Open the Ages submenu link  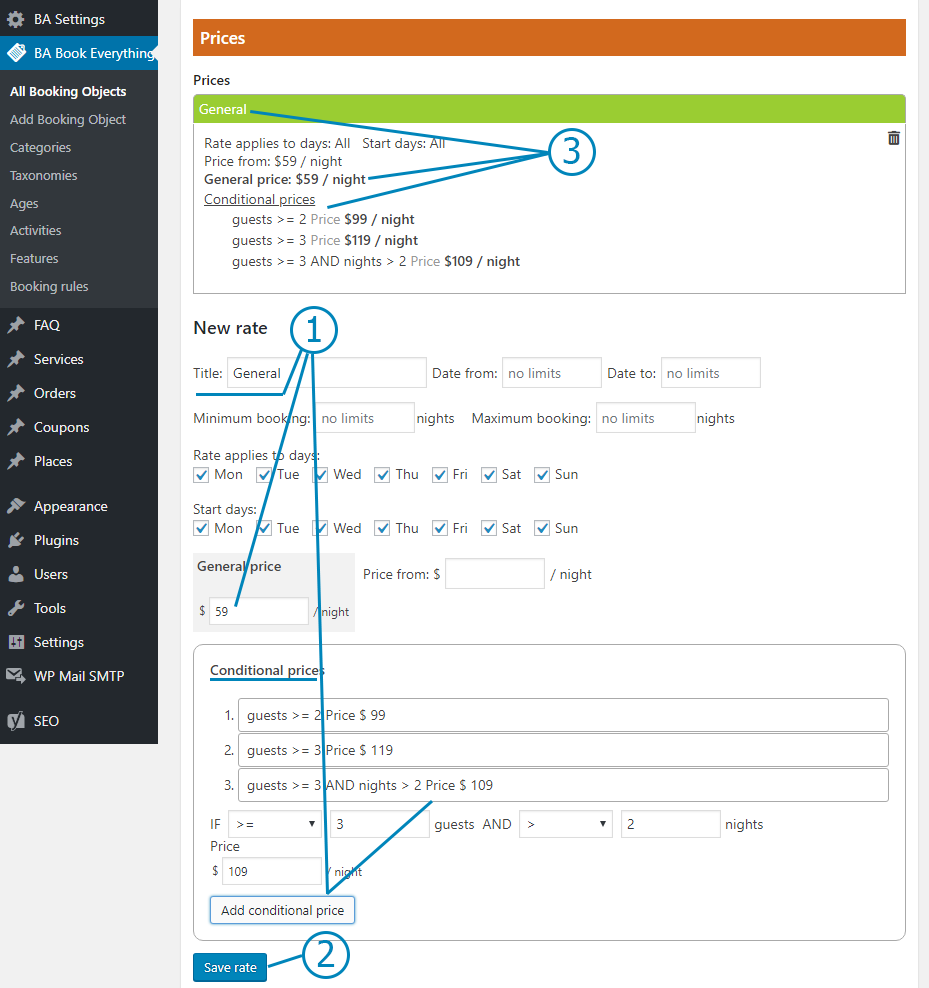tap(24, 204)
